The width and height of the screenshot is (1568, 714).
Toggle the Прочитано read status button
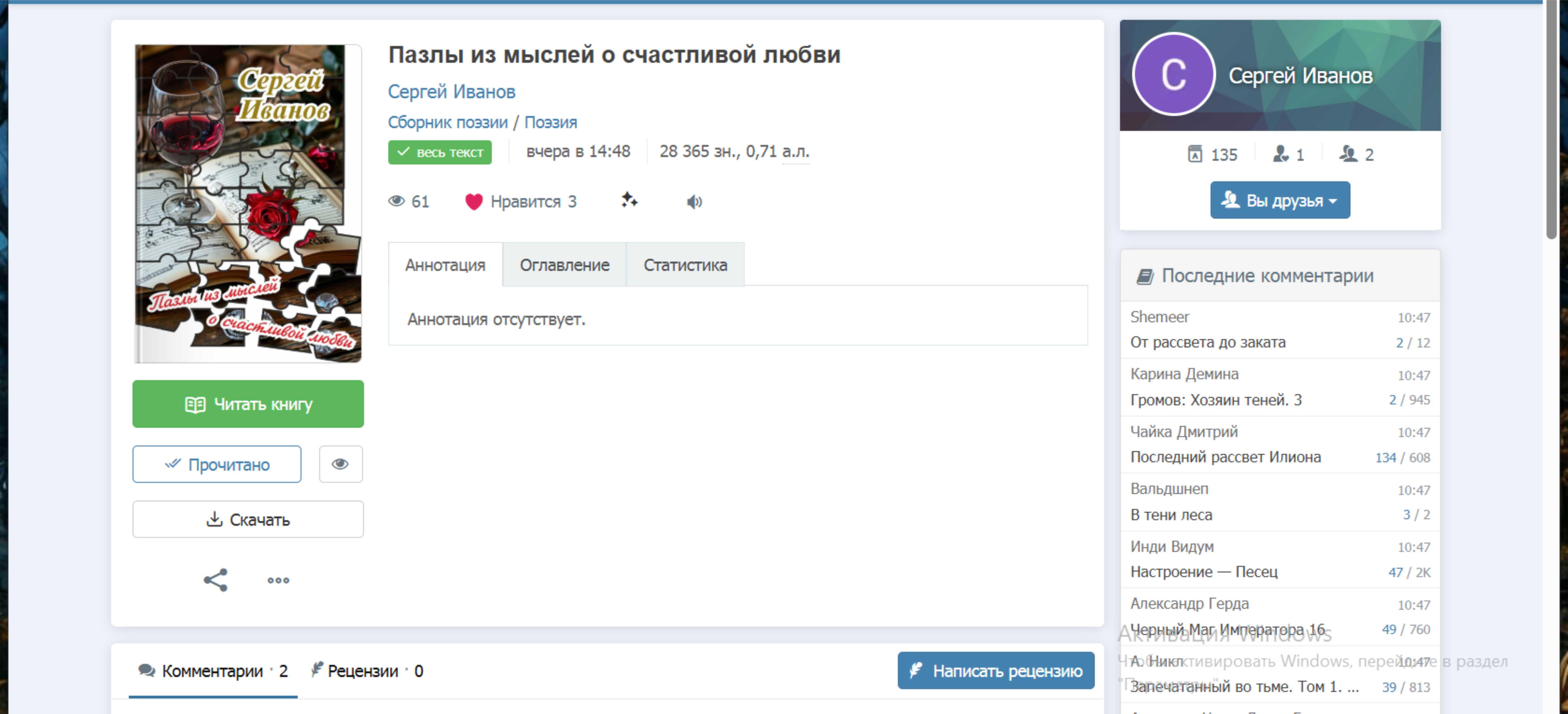217,464
